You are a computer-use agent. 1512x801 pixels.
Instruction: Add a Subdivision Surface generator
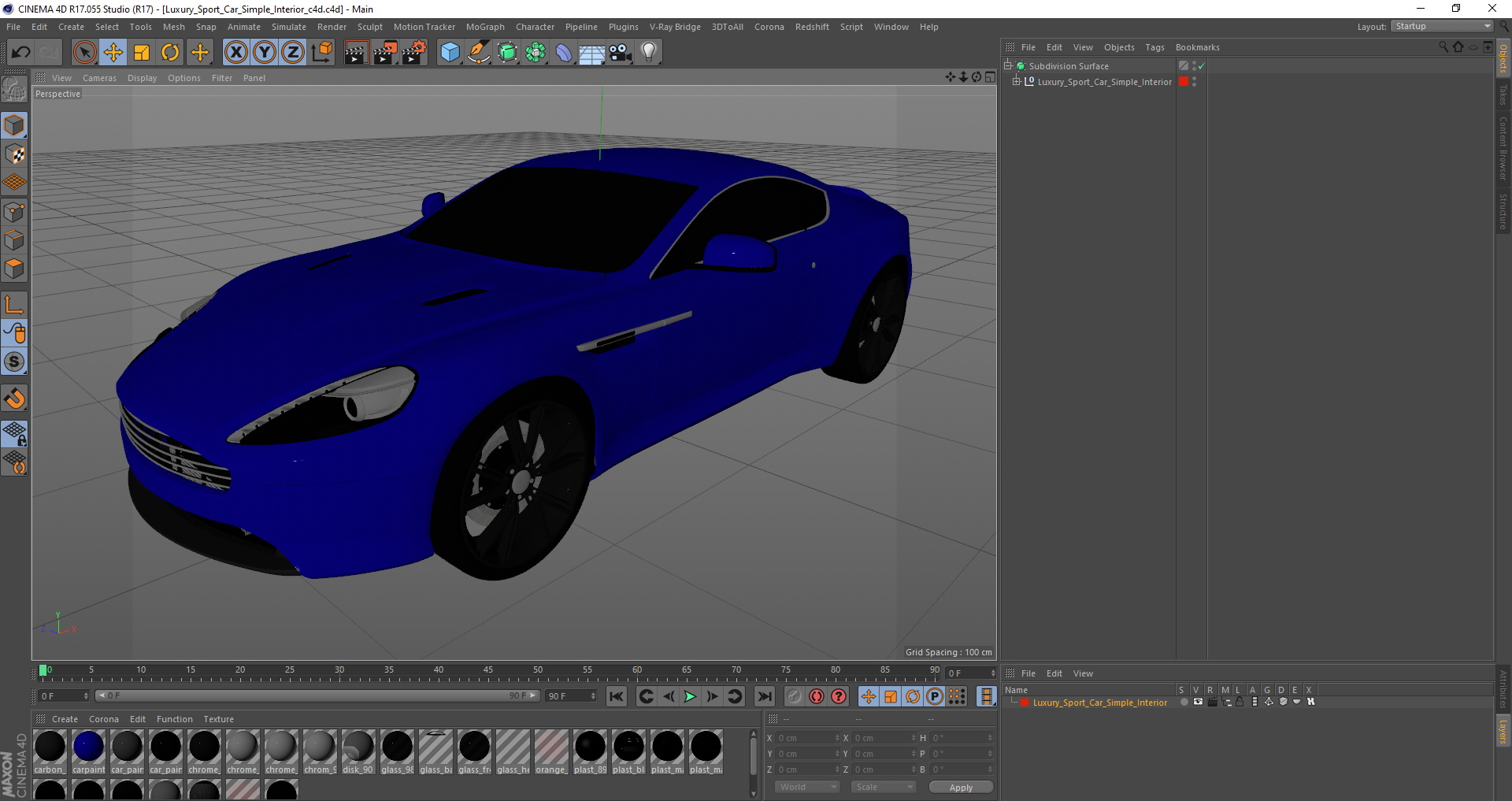click(507, 53)
